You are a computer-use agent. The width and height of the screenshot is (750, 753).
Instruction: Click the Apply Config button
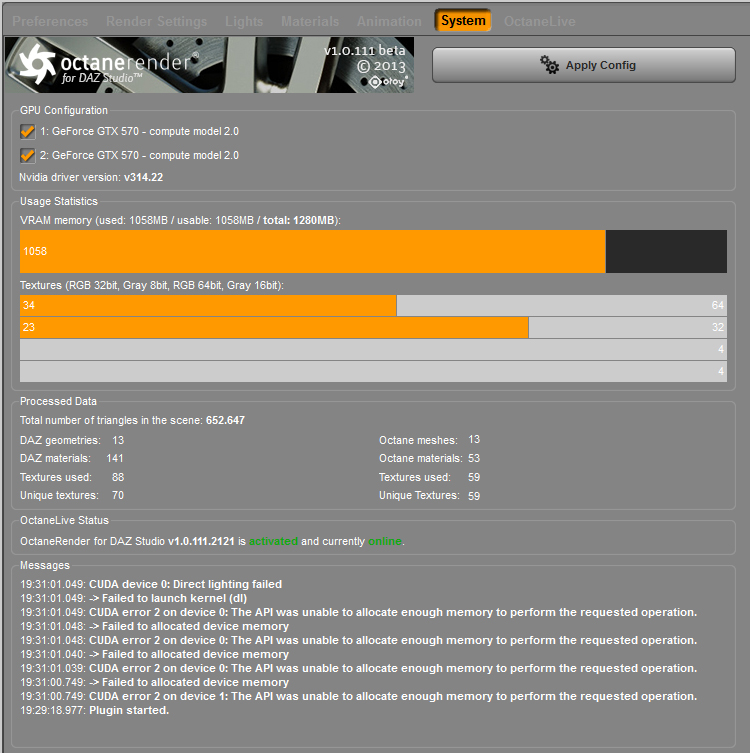(583, 65)
